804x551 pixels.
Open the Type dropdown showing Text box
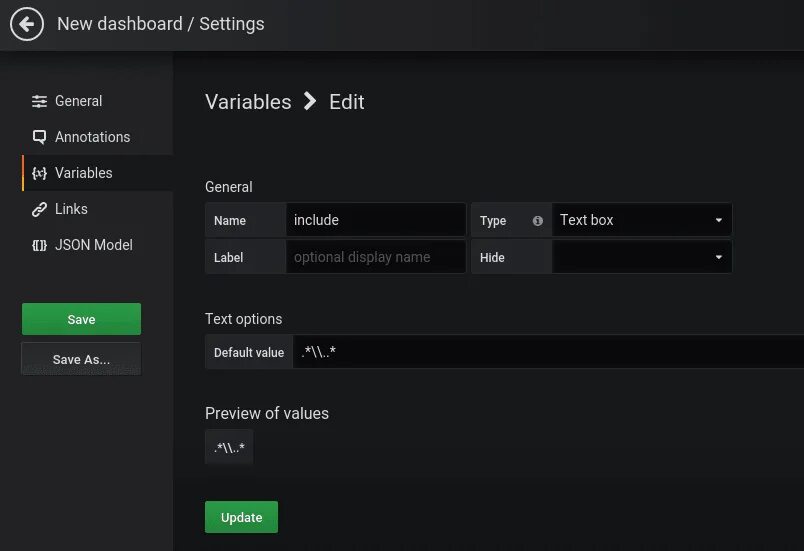pyautogui.click(x=641, y=220)
